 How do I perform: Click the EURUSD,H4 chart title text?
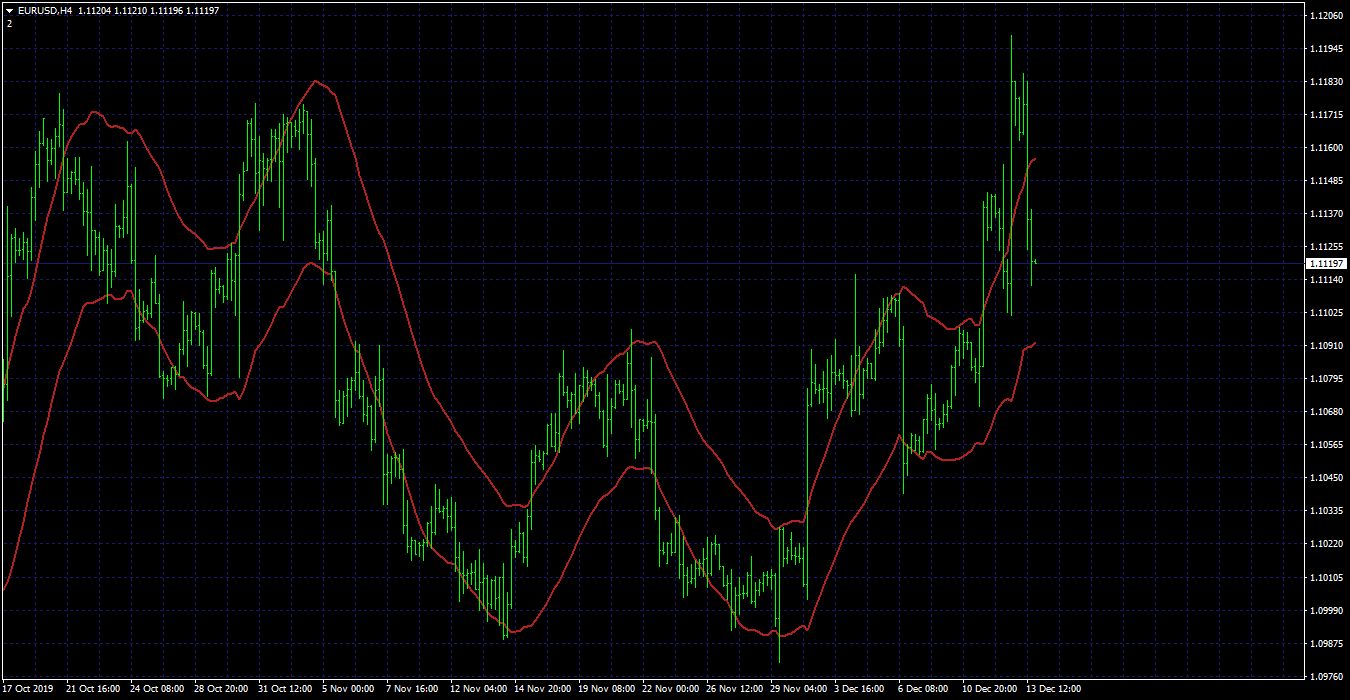pos(45,10)
